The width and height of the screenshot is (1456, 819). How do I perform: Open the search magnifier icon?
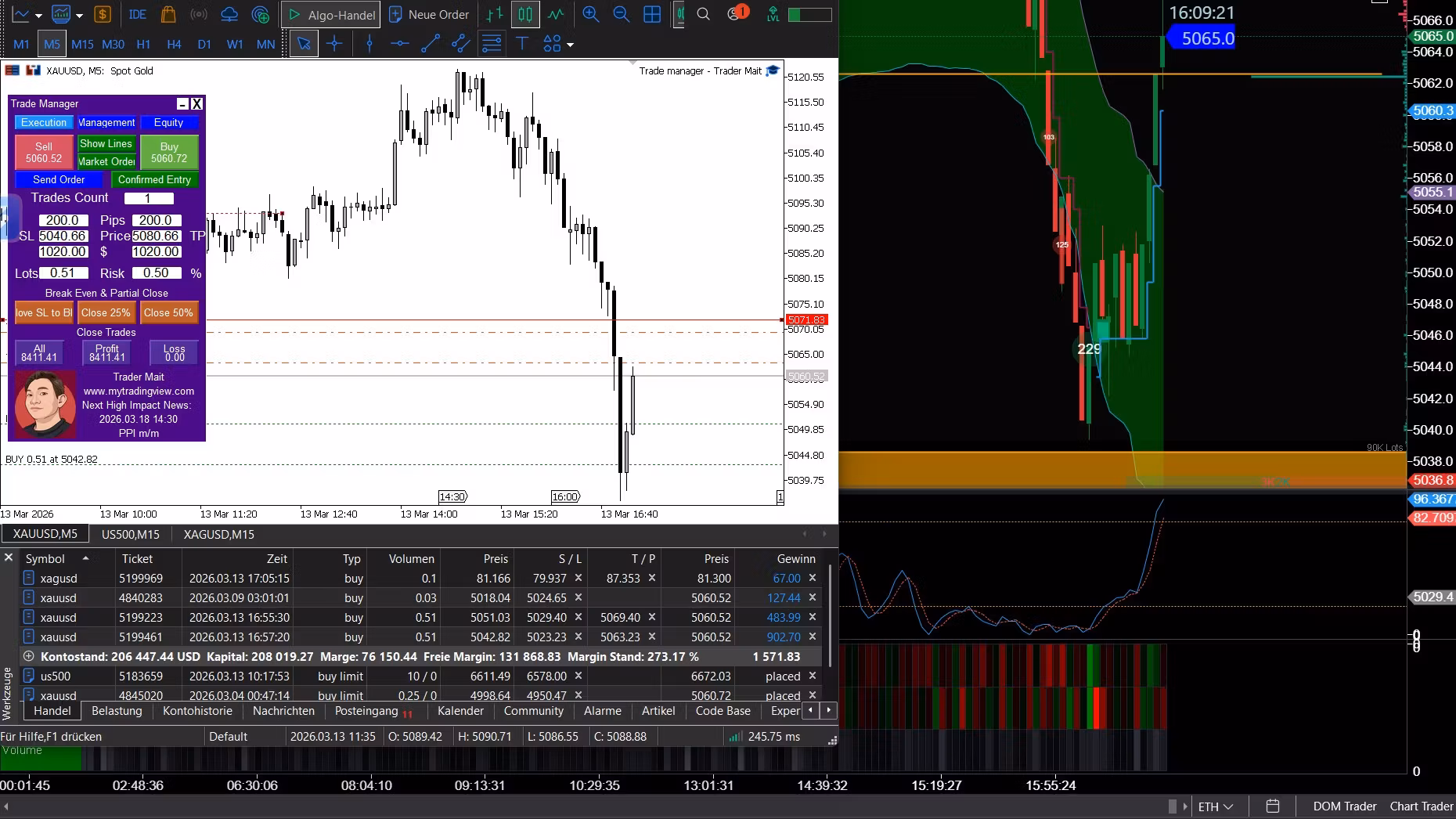[x=703, y=14]
